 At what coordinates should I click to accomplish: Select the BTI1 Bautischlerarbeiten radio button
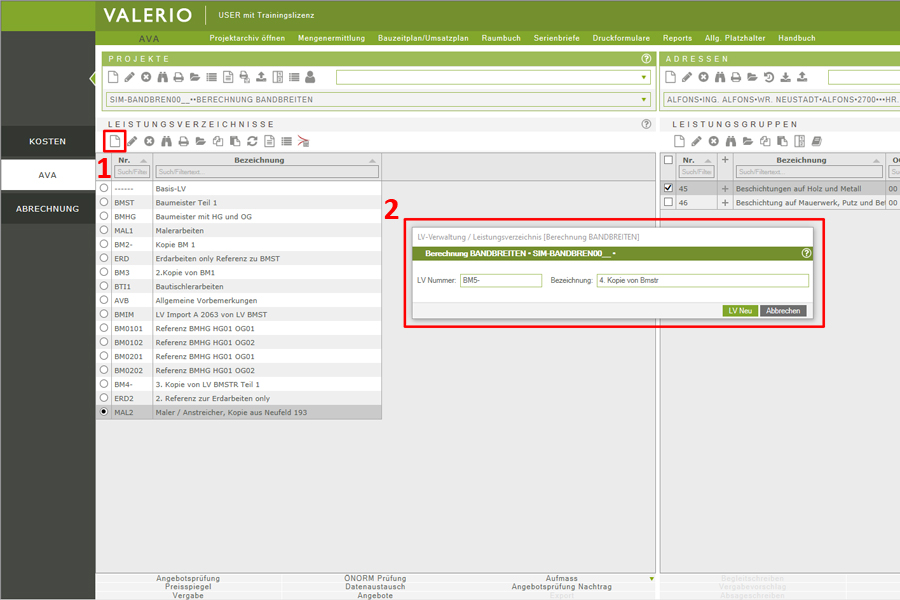pyautogui.click(x=104, y=286)
